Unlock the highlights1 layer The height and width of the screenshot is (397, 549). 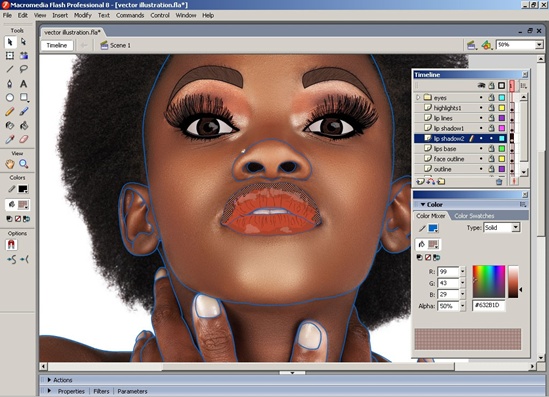(x=492, y=108)
